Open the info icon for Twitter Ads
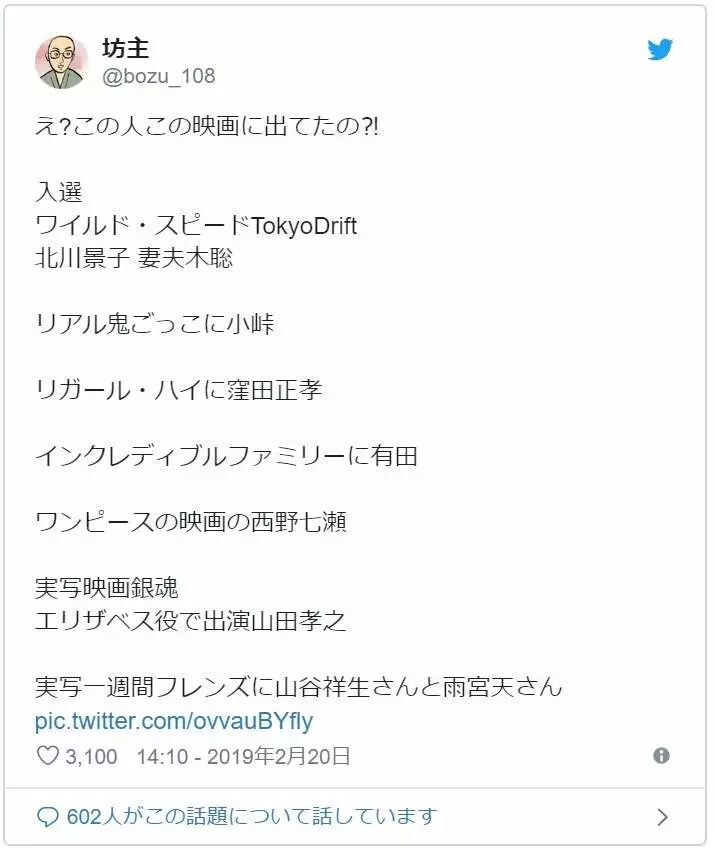This screenshot has height=849, width=715. (x=661, y=755)
